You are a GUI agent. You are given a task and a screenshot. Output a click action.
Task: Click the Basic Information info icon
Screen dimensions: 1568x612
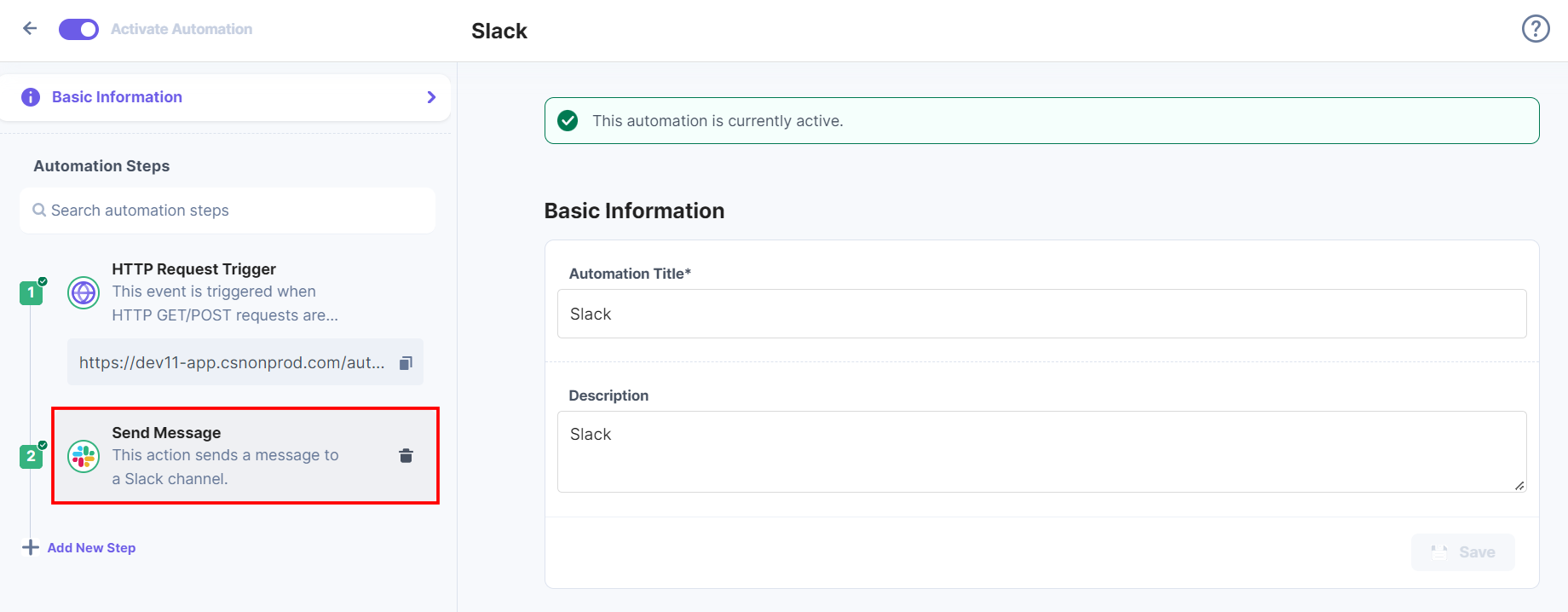(x=31, y=97)
